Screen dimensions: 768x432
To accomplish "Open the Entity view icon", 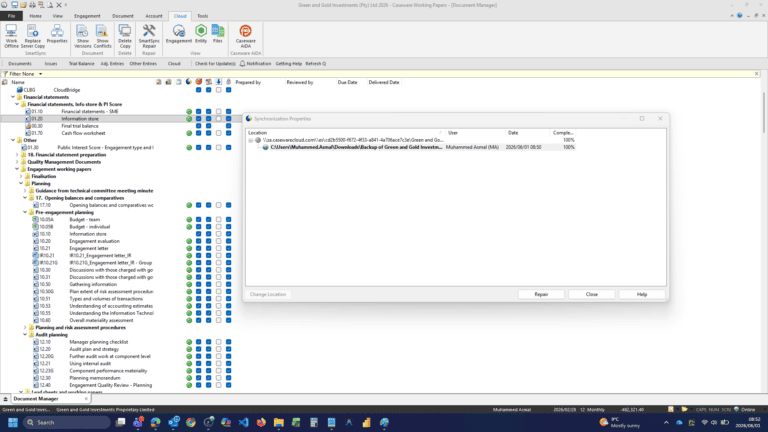I will coord(201,34).
